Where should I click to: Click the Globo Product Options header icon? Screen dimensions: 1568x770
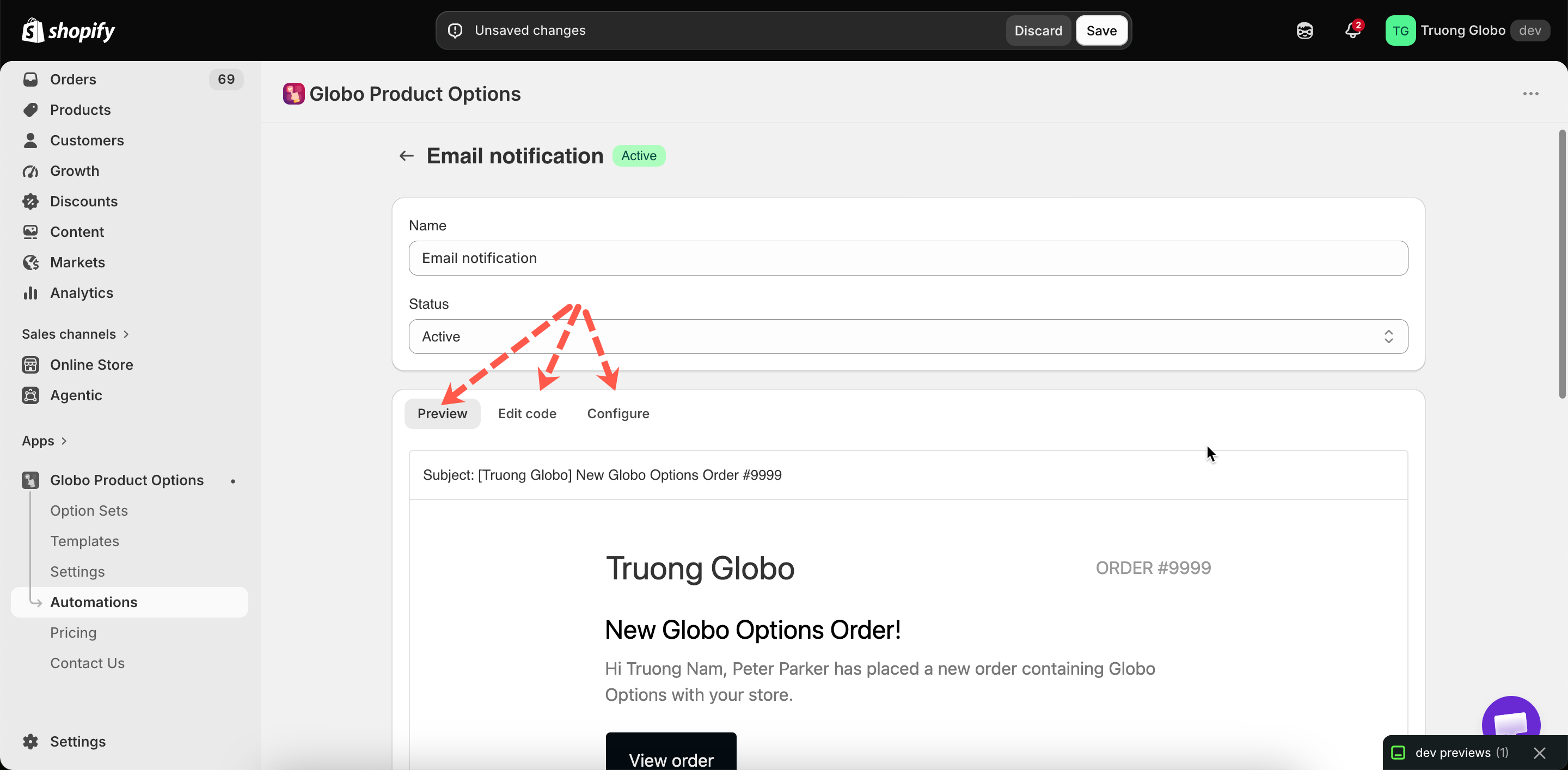(293, 94)
